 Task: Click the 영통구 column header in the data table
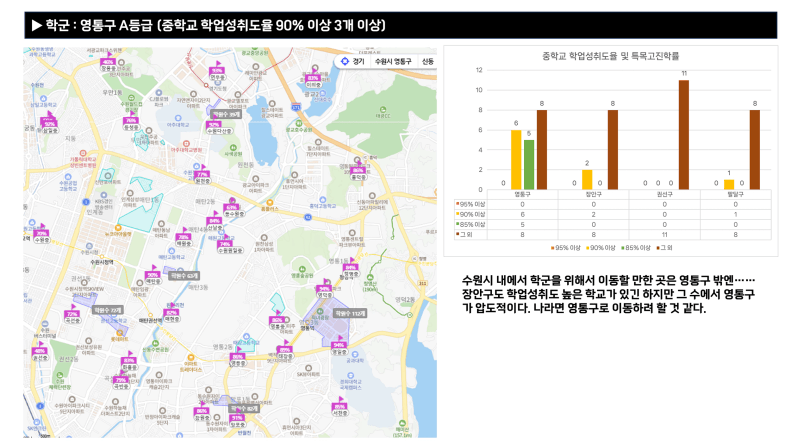(522, 194)
